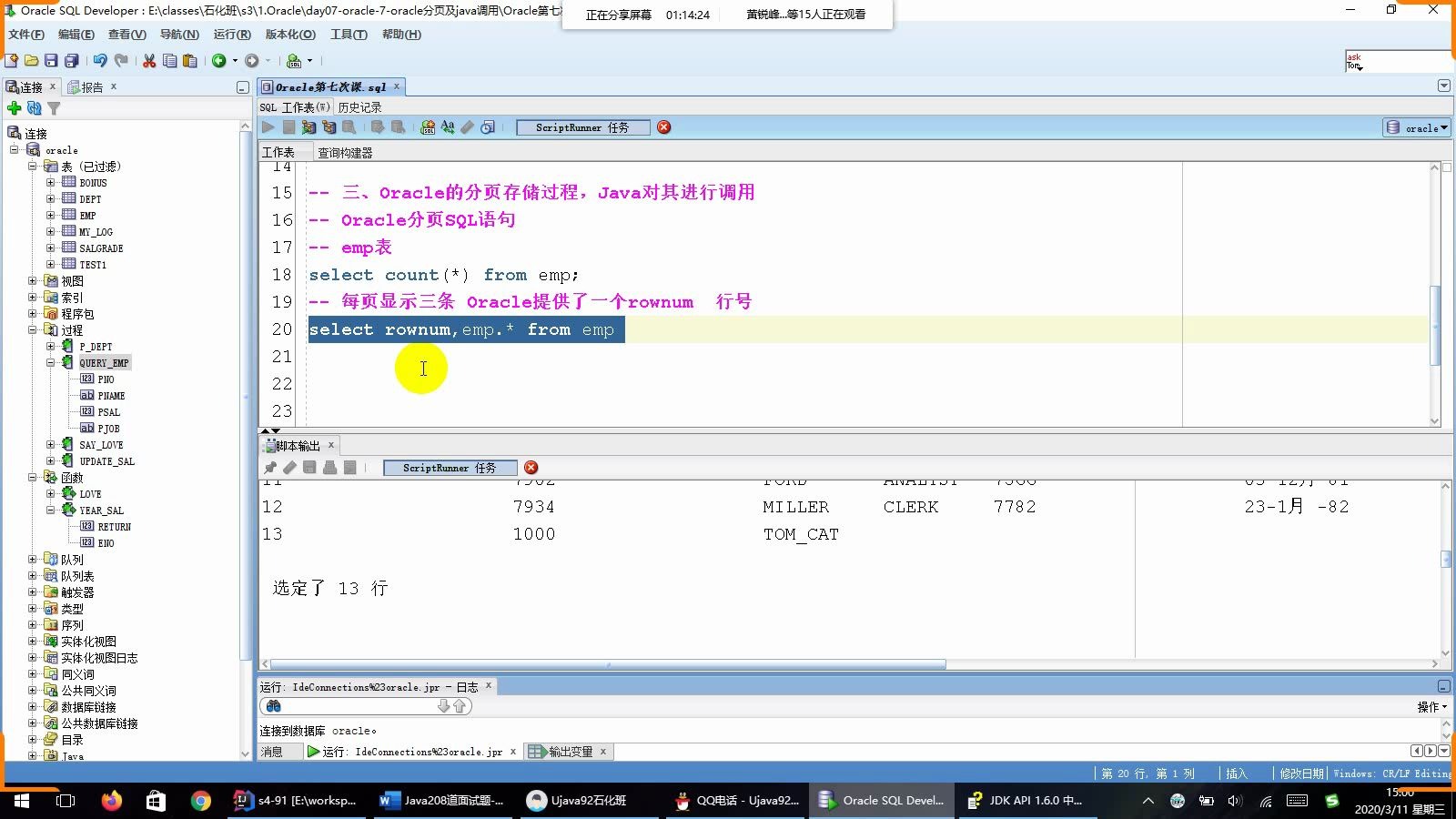Collapse the QUERY_EMP procedure node
The height and width of the screenshot is (819, 1456).
pyautogui.click(x=51, y=363)
